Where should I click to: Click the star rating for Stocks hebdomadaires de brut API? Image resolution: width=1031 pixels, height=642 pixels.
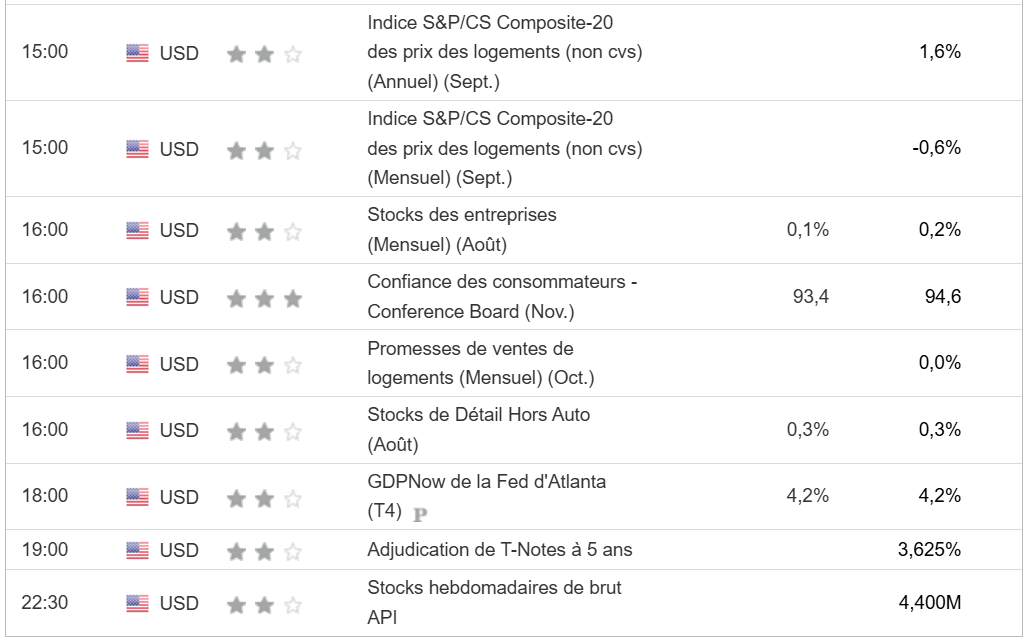coord(264,604)
